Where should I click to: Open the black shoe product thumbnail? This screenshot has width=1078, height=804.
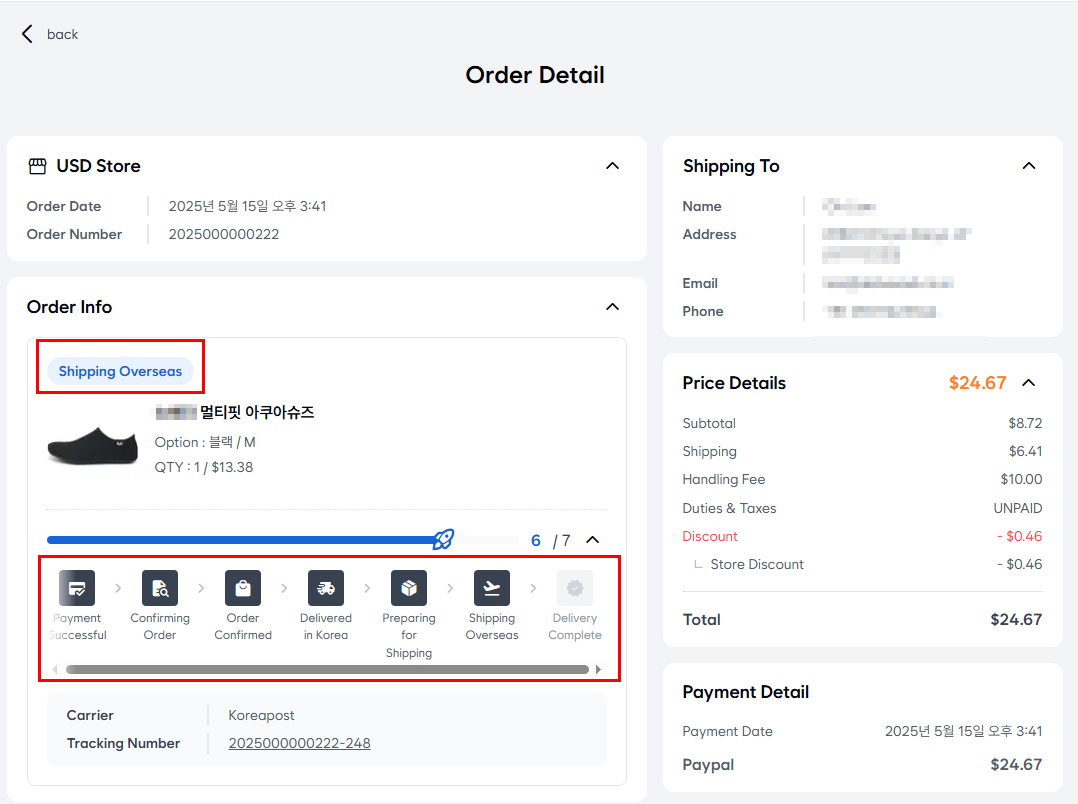(93, 446)
